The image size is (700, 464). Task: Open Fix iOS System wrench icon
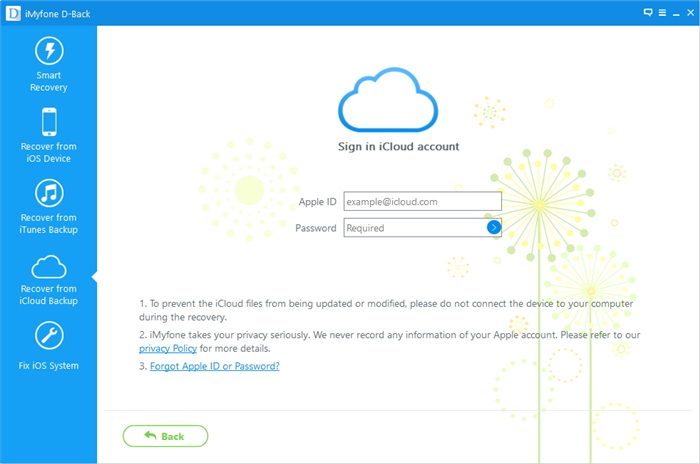click(49, 337)
